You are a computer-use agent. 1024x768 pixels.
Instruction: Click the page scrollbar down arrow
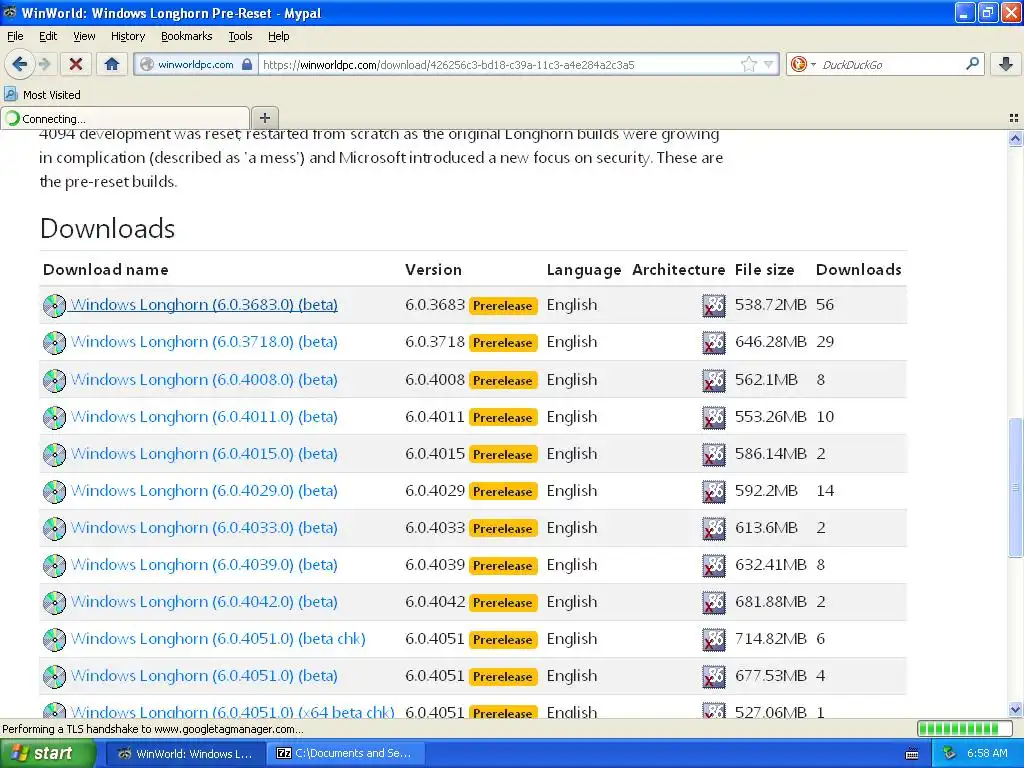[1015, 709]
